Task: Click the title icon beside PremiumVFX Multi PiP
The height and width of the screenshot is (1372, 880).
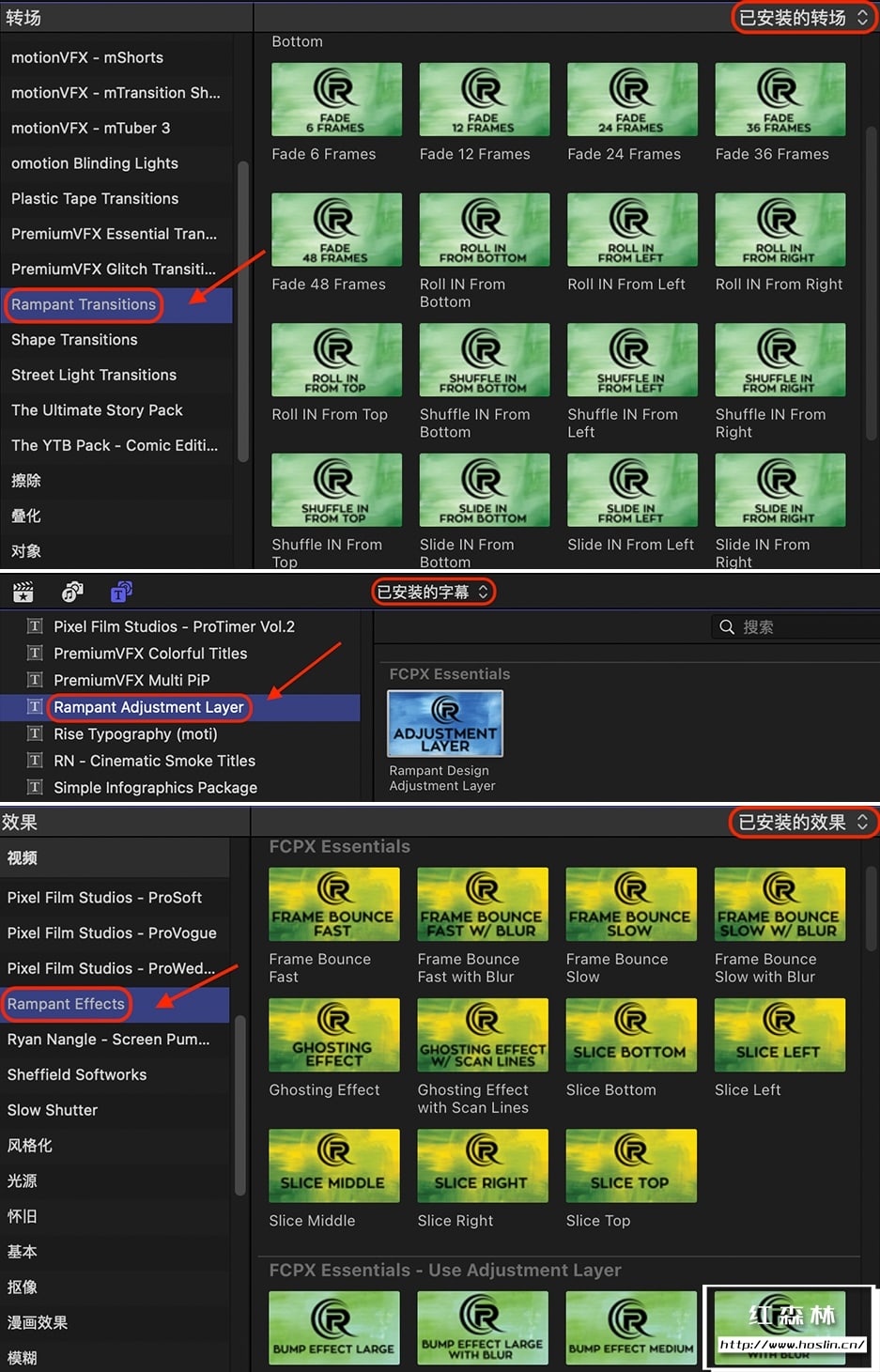Action: (35, 680)
